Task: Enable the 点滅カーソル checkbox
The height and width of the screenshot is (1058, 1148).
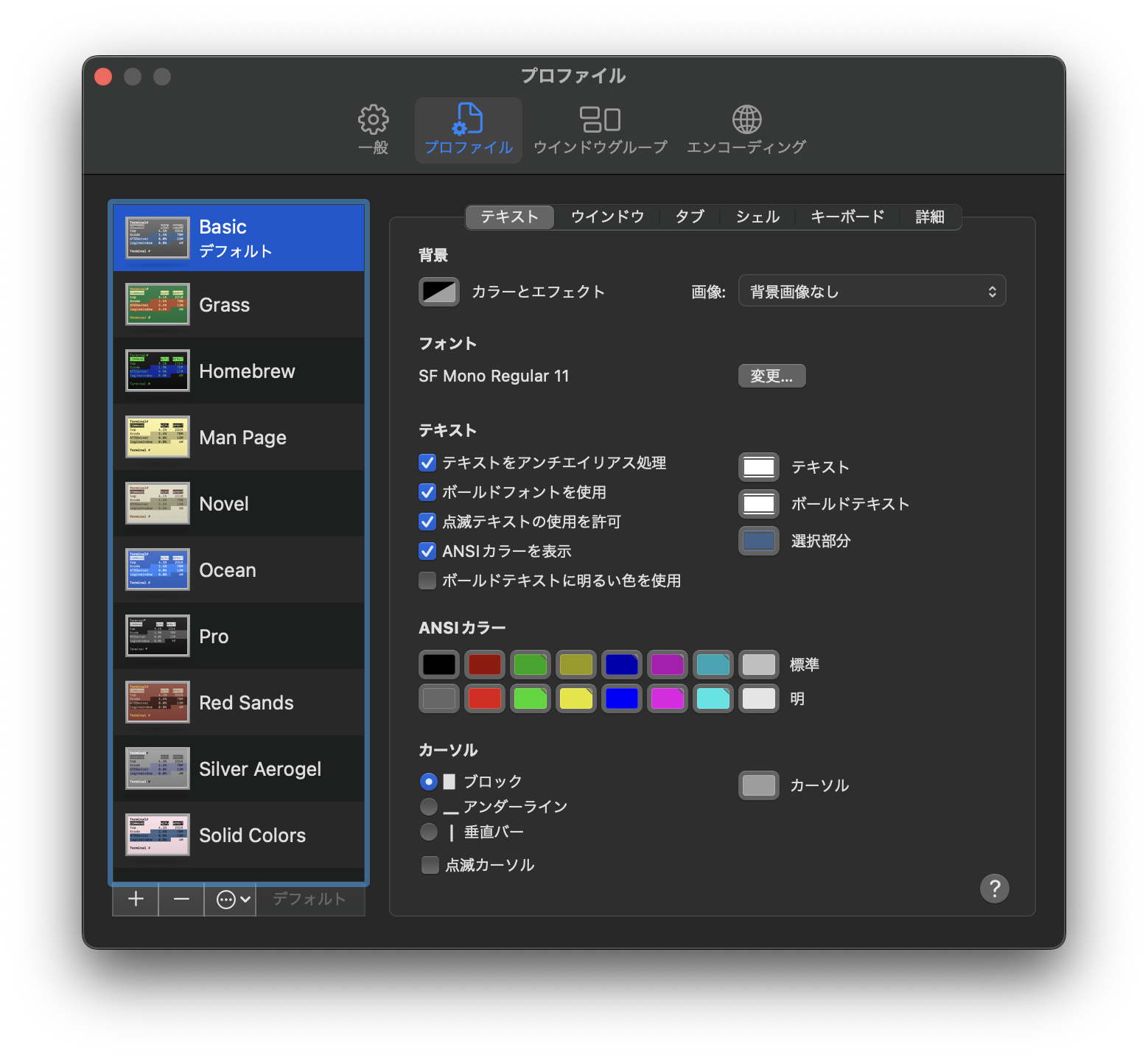Action: [x=430, y=865]
